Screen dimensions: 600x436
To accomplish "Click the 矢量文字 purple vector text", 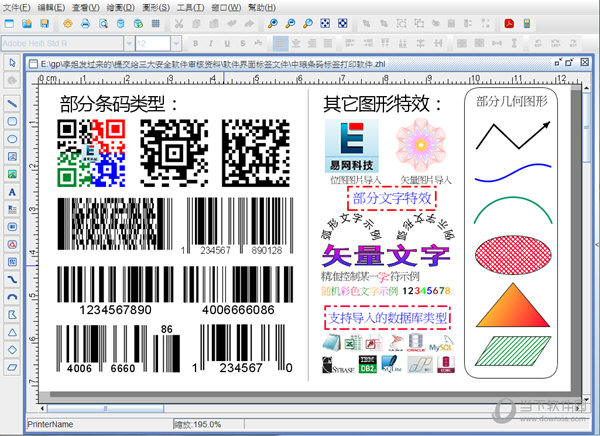I will point(386,256).
